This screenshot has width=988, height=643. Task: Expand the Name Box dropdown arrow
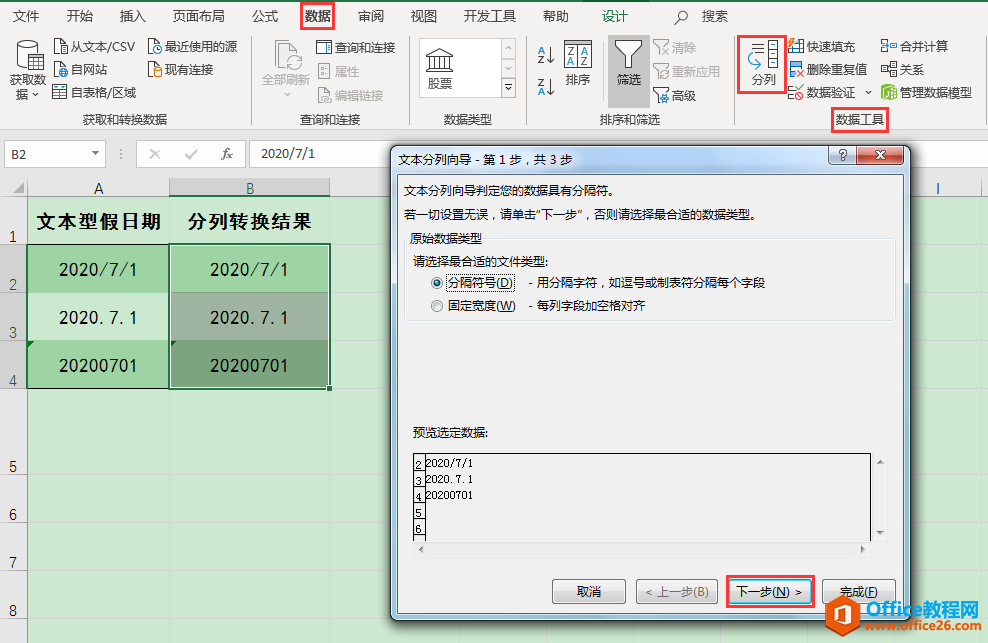[95, 154]
